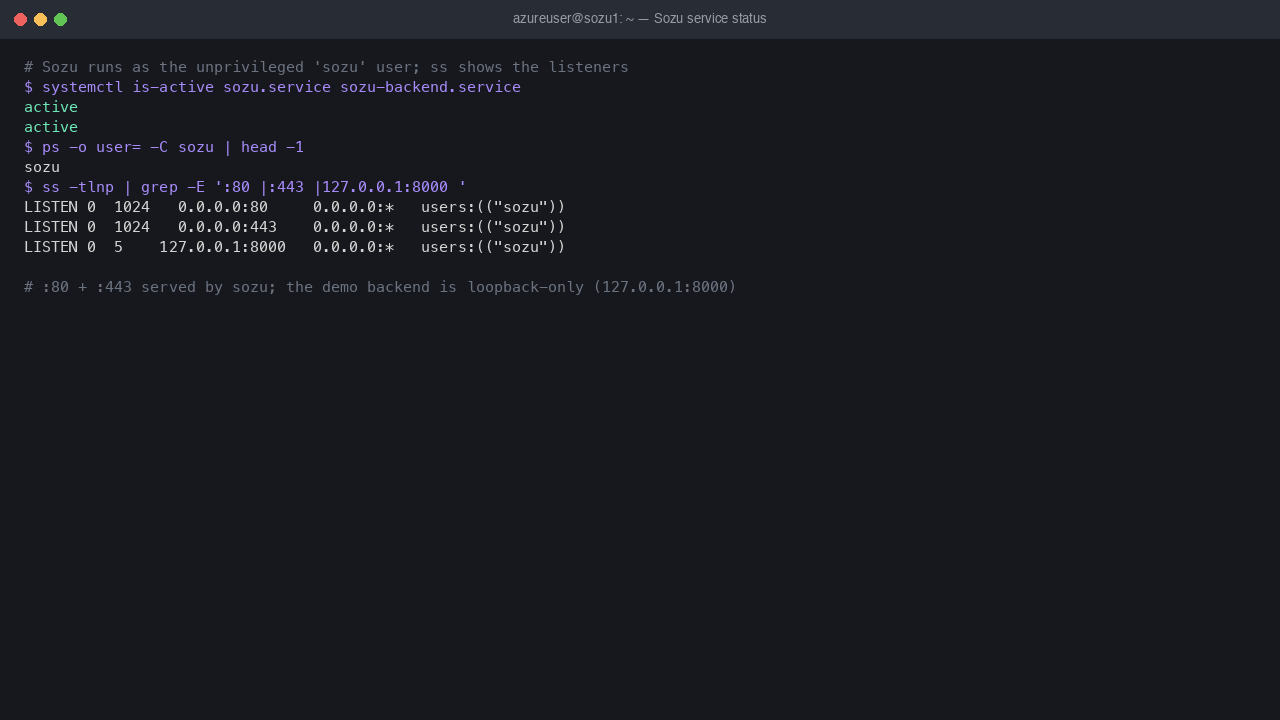
Task: Click the 'ps -o user= -C sozu' command
Action: [x=164, y=147]
